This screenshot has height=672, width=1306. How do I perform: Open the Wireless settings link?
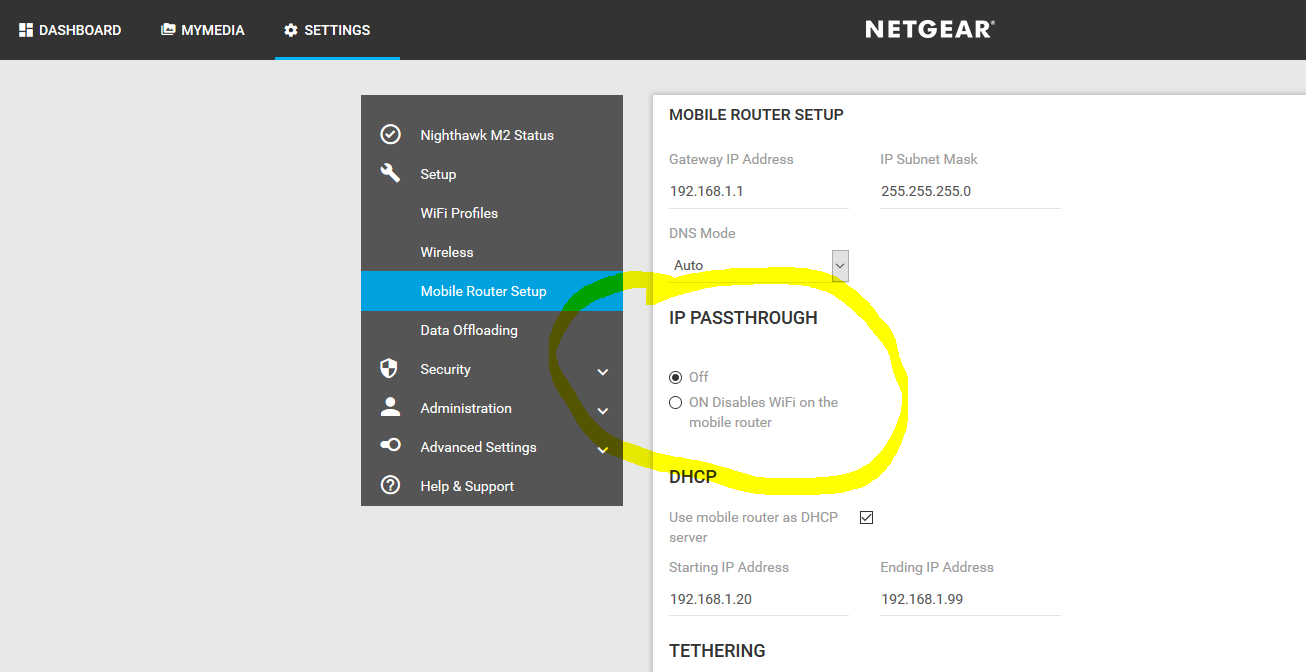click(x=447, y=252)
